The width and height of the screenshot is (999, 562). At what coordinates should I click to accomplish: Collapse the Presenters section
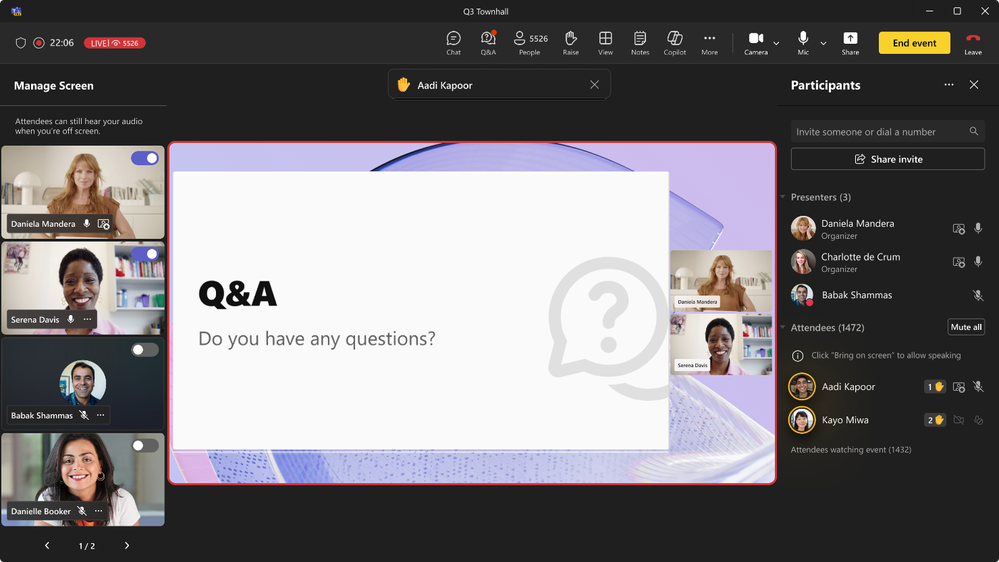pos(783,197)
